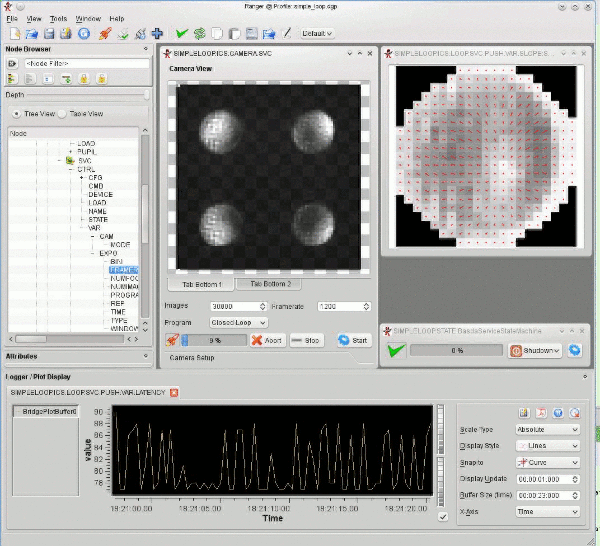Screen dimensions: 600x546
Task: Click the blue plus add icon
Action: coord(157,33)
